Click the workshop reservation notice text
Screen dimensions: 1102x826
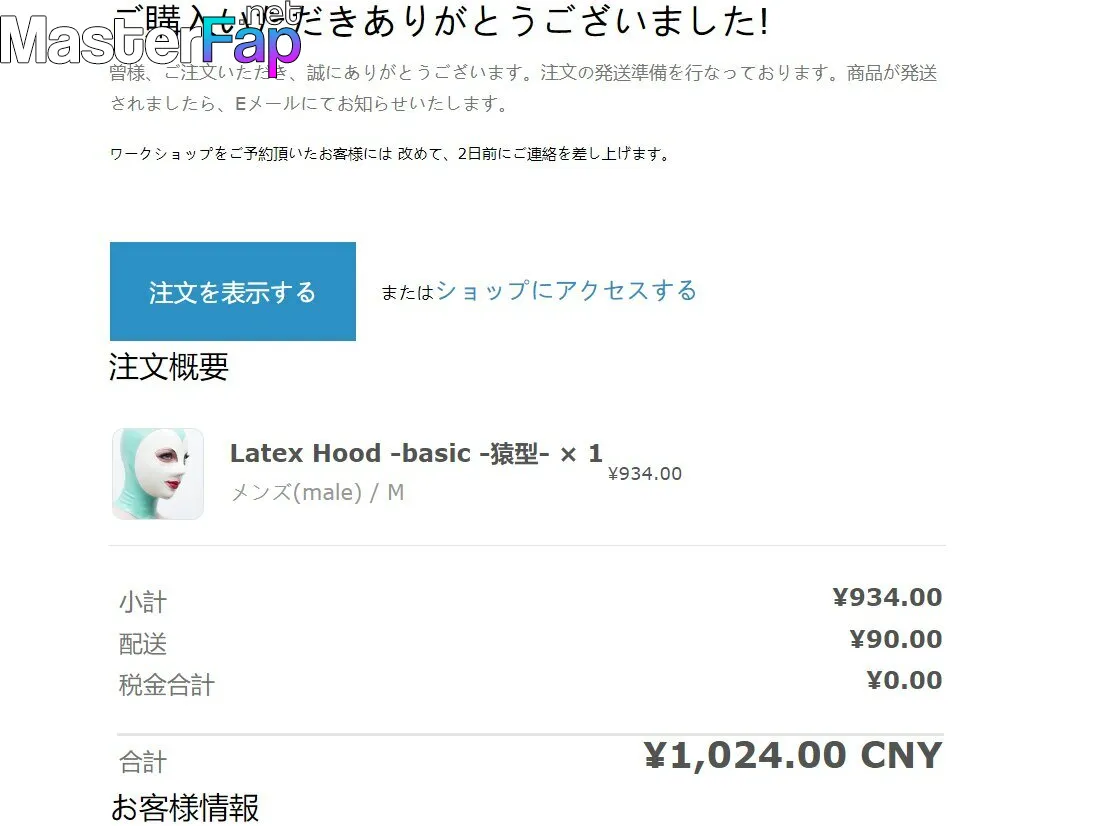(x=391, y=153)
